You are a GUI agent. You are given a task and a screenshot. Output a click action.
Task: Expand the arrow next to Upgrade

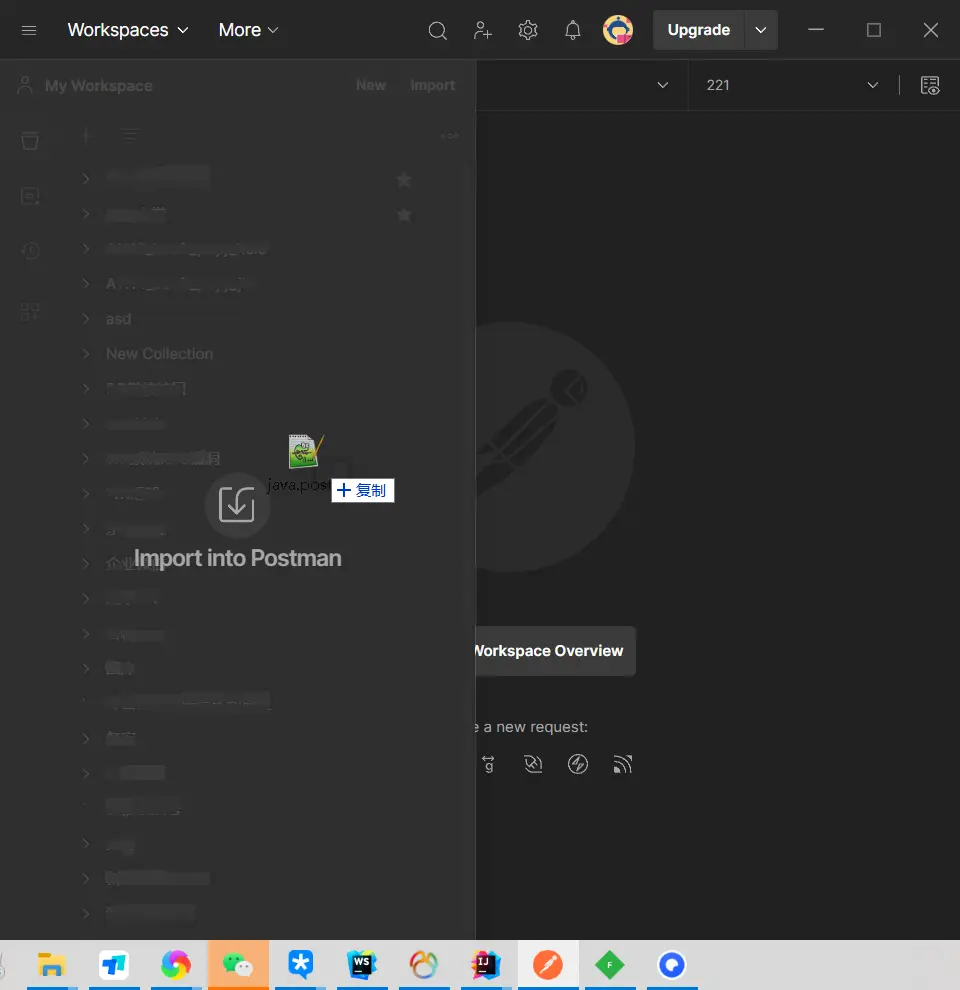point(761,30)
